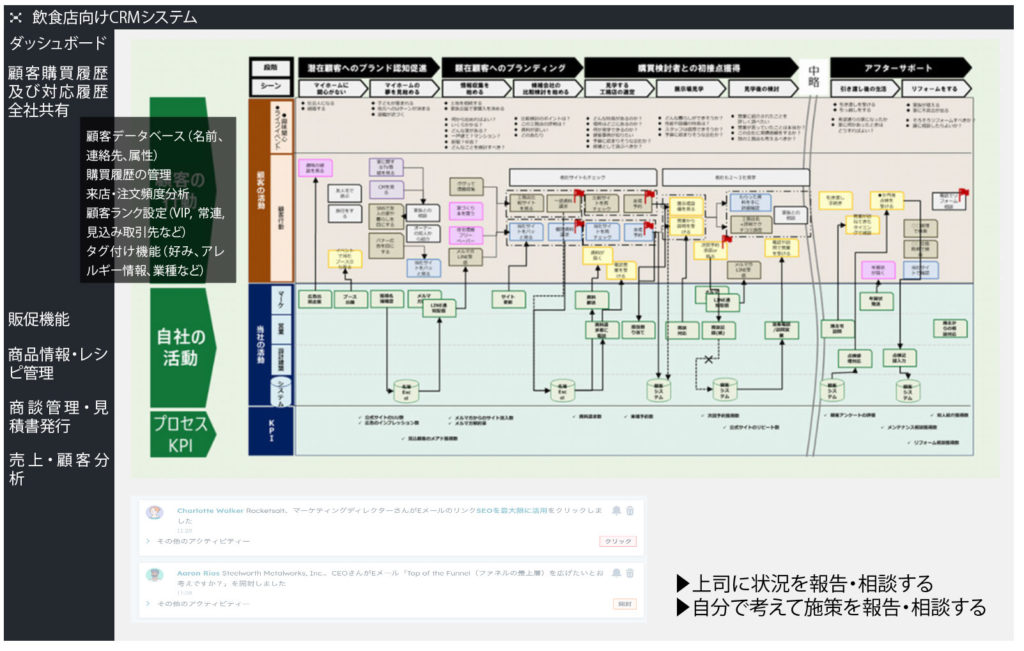1024x651 pixels.
Task: Click Aaron Rios's avatar icon
Action: (154, 574)
